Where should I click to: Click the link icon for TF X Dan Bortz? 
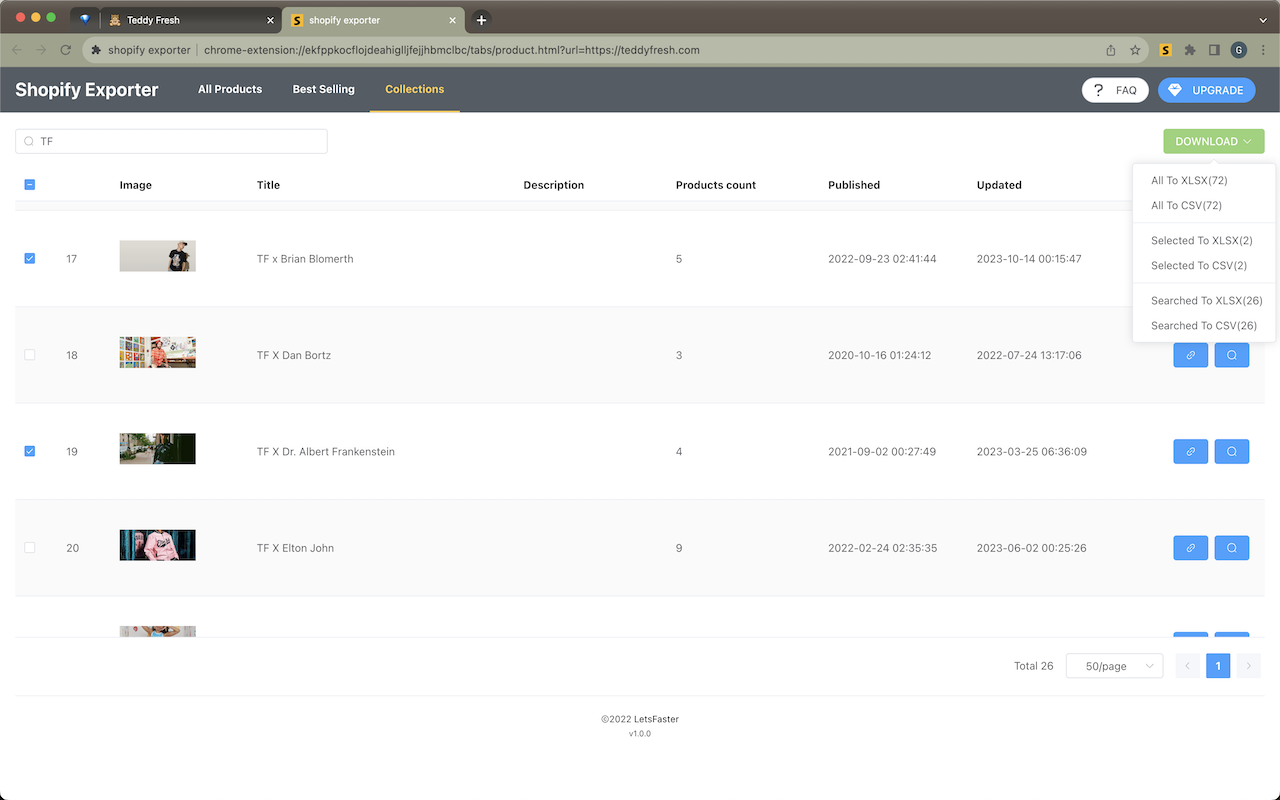click(x=1190, y=355)
